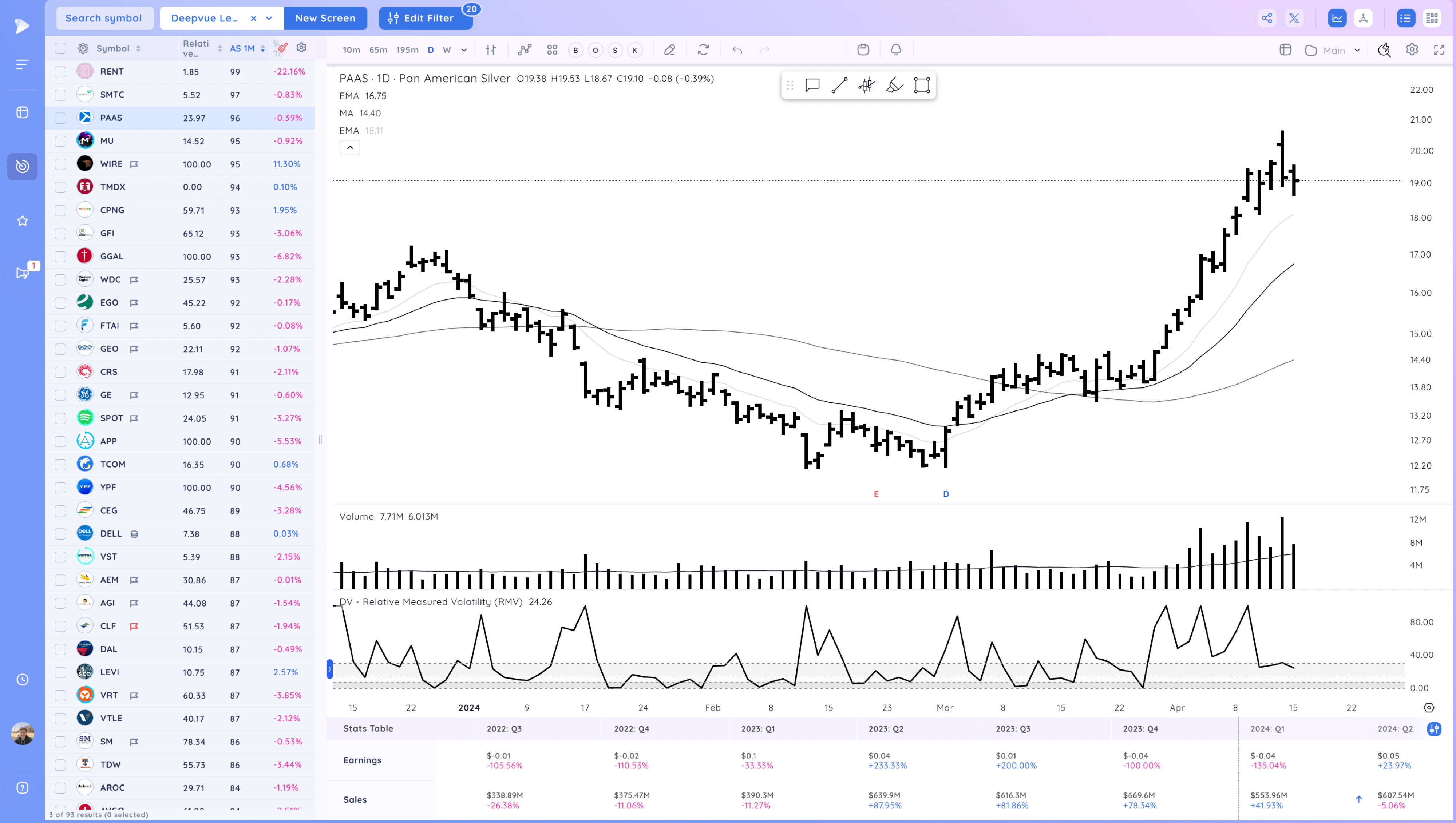Expand the timeframe dropdown chevron after W
Image resolution: width=1456 pixels, height=823 pixels.
point(464,50)
